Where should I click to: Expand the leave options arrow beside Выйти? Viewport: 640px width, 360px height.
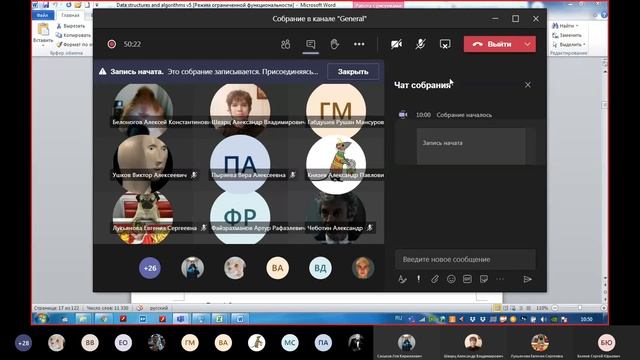click(528, 44)
